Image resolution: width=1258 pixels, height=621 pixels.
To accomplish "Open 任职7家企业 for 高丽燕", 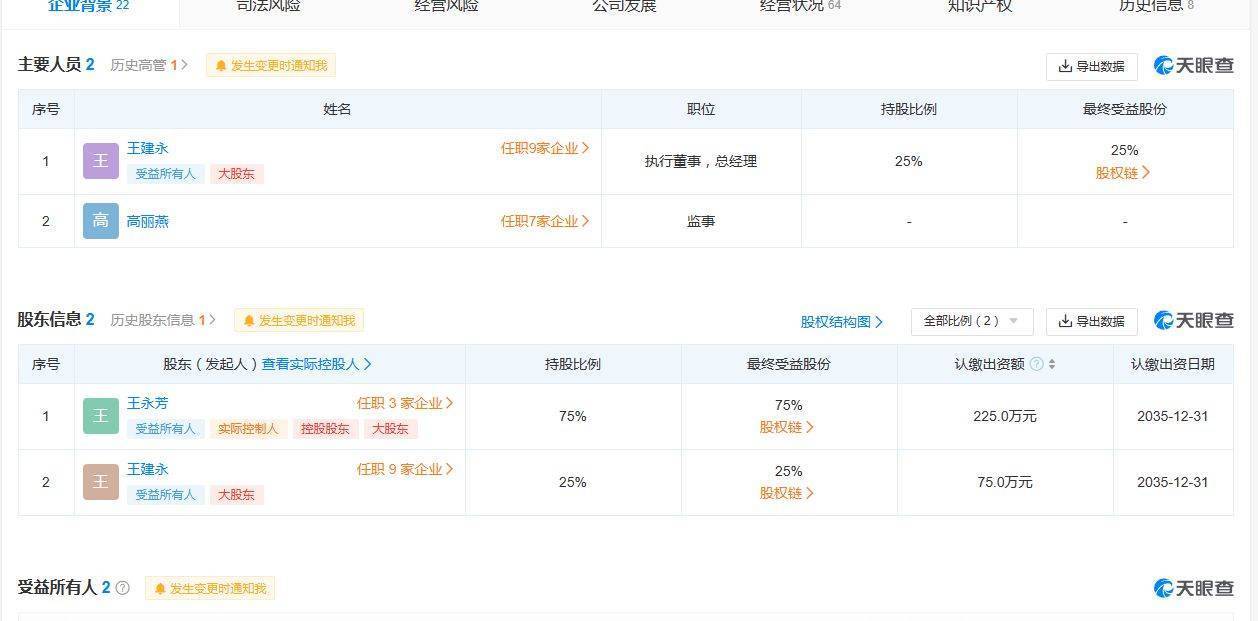I will pyautogui.click(x=545, y=221).
